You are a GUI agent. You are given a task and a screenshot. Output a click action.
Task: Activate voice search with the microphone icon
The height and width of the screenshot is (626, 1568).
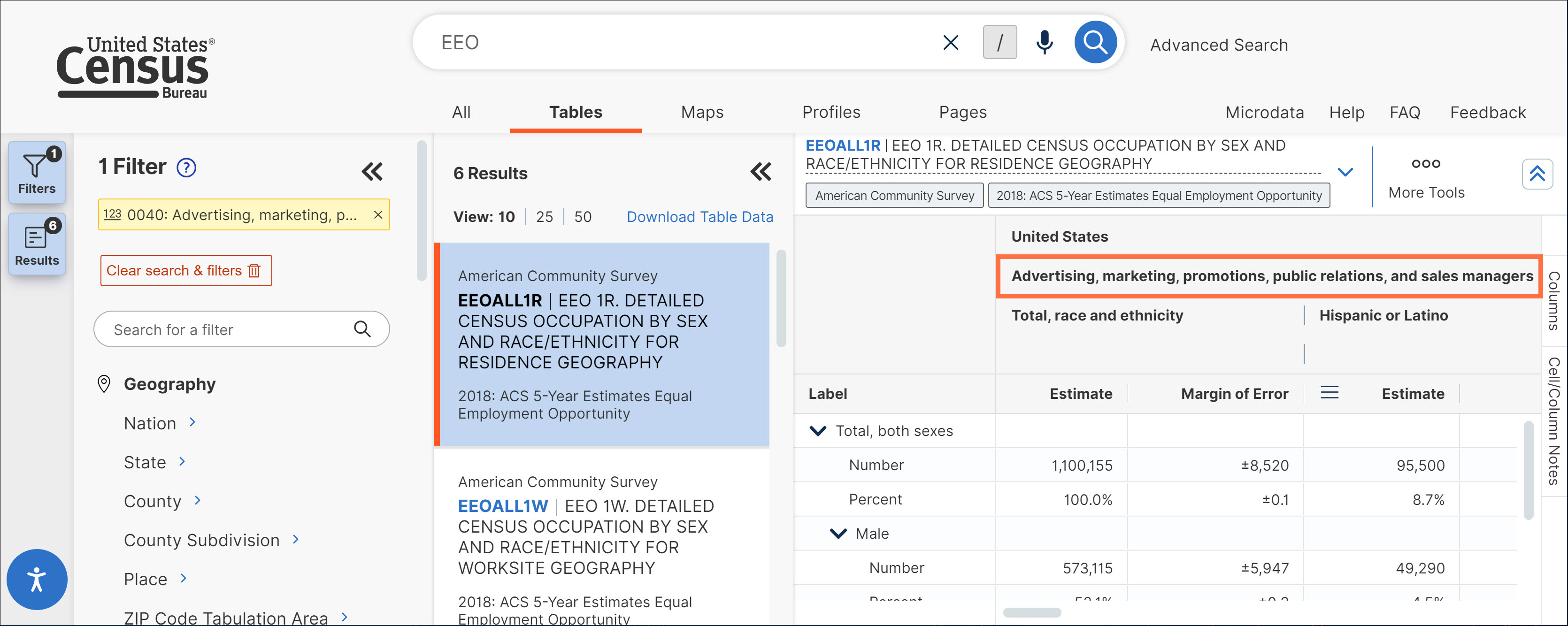point(1043,42)
